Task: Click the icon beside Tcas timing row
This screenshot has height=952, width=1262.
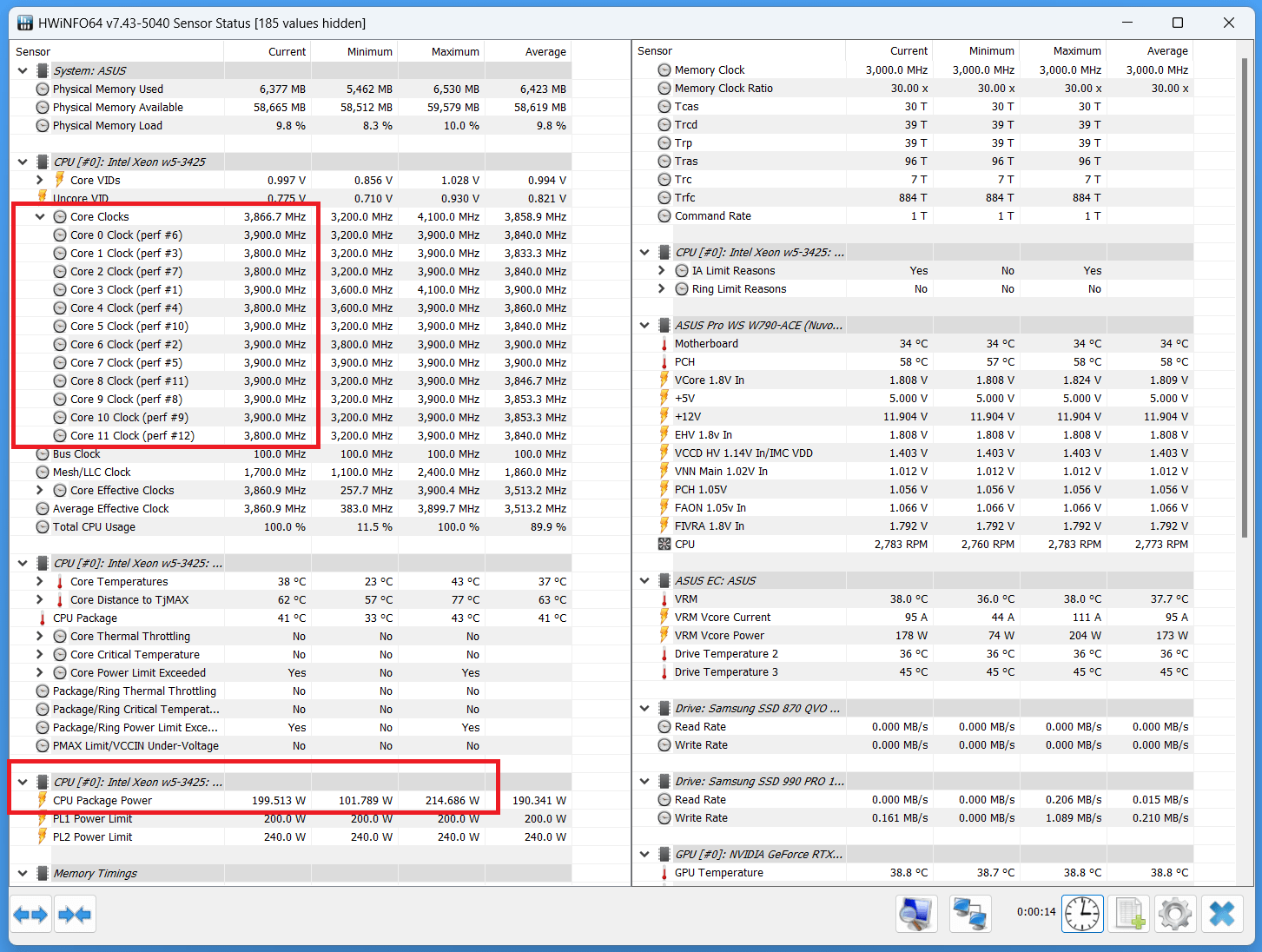Action: click(664, 106)
